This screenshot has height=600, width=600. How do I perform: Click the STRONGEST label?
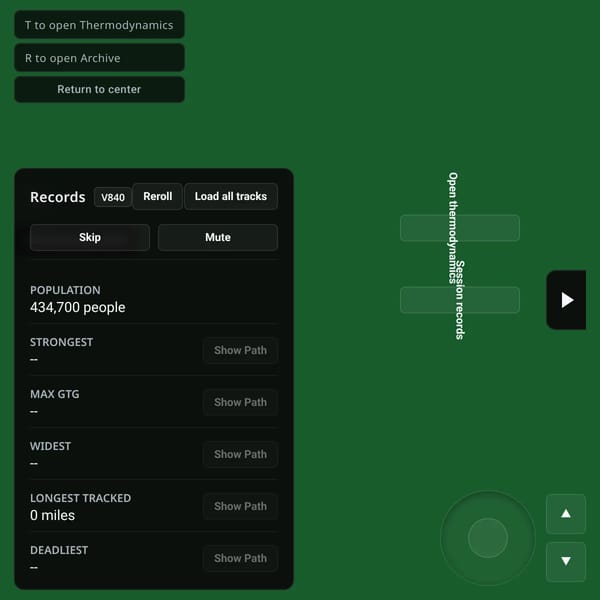(62, 342)
